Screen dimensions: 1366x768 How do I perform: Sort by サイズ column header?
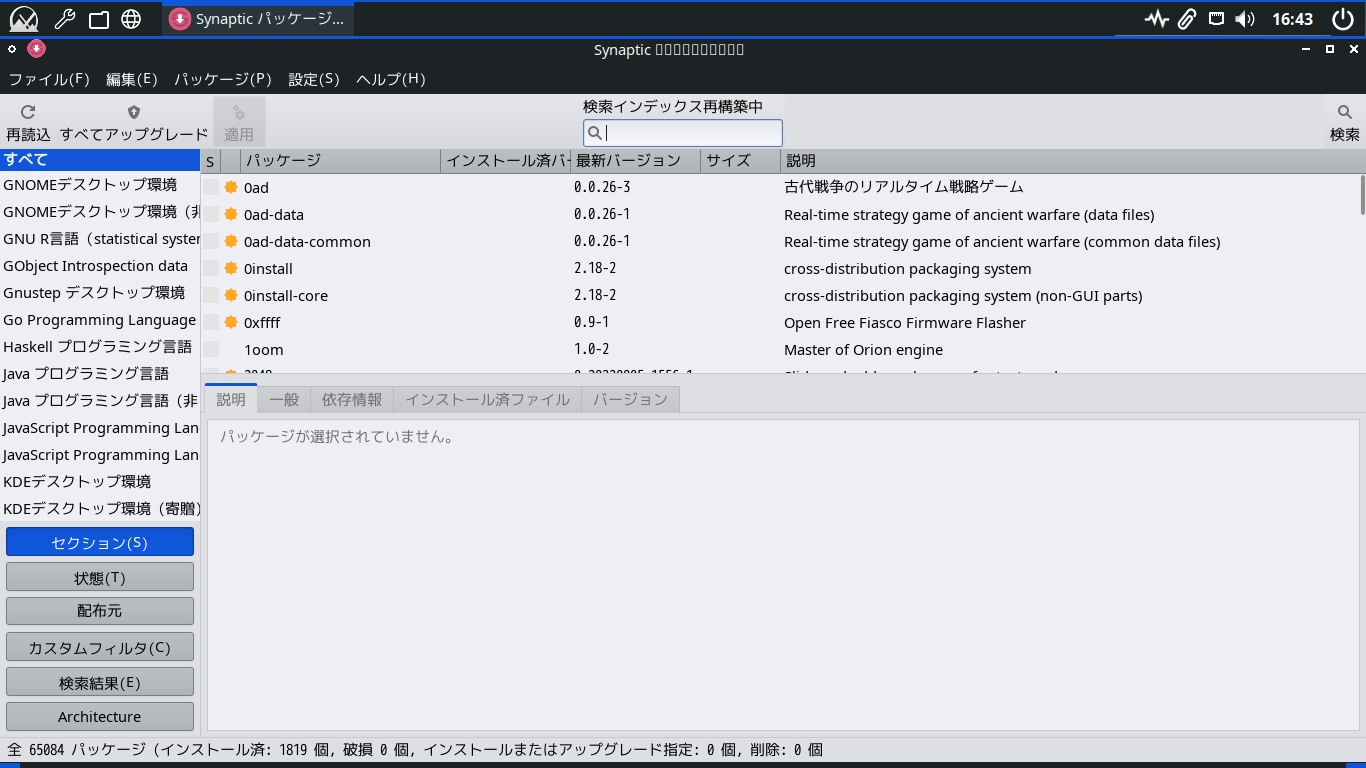click(x=741, y=161)
